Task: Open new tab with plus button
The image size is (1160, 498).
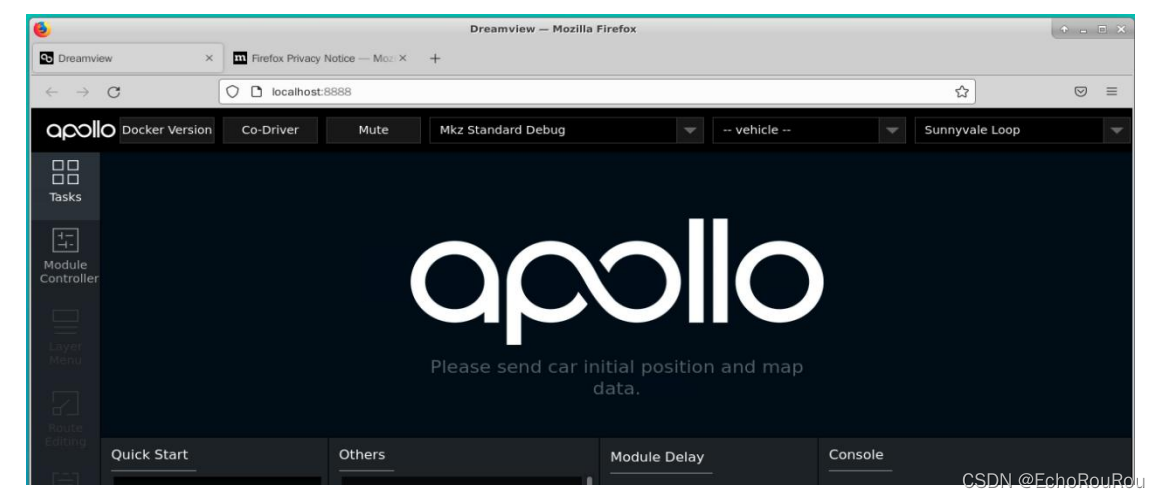Action: 435,58
